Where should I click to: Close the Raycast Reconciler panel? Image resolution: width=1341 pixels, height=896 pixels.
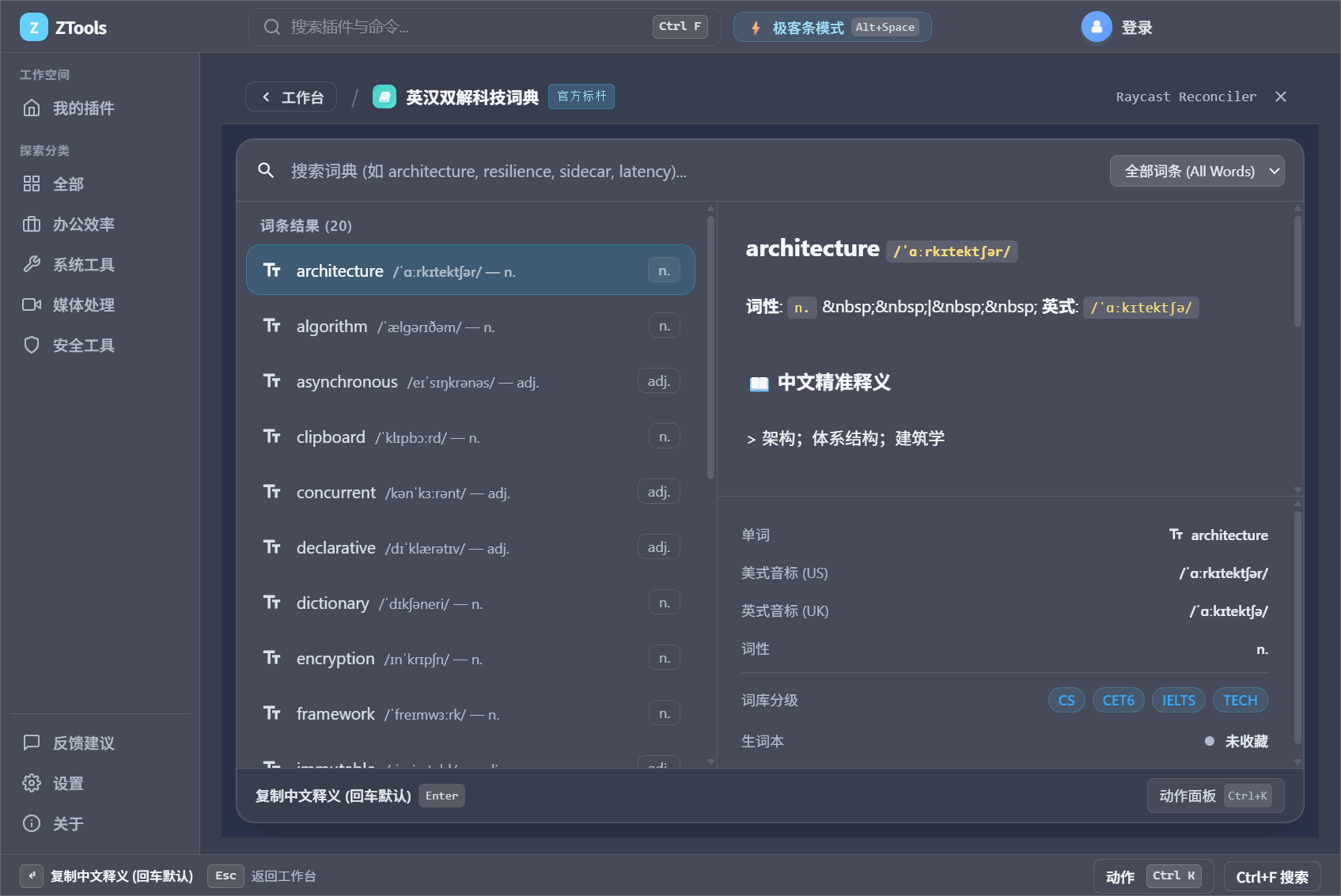(x=1281, y=96)
